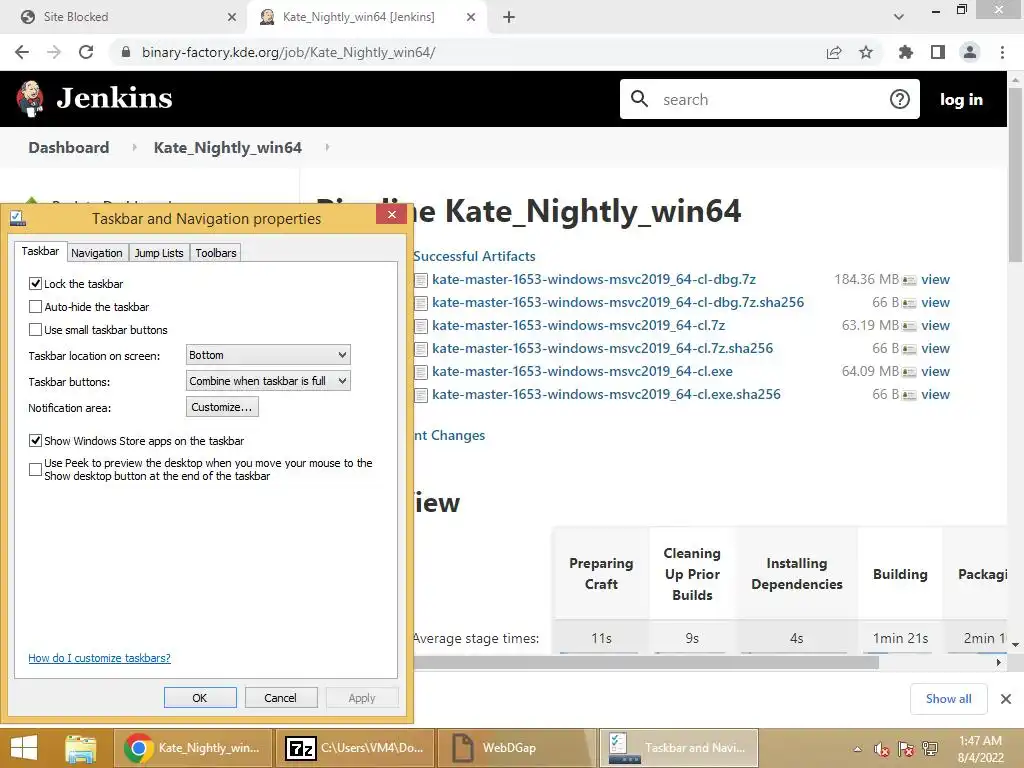Switch to the Toolbars tab
The image size is (1024, 768).
(x=216, y=253)
